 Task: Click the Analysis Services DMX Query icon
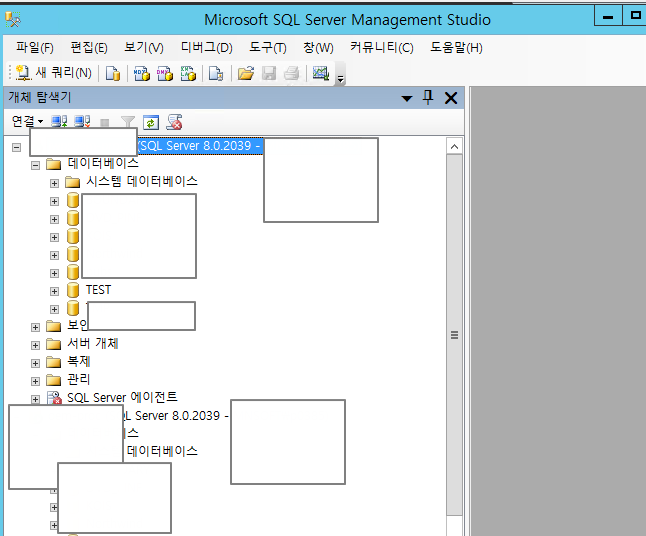(x=165, y=73)
